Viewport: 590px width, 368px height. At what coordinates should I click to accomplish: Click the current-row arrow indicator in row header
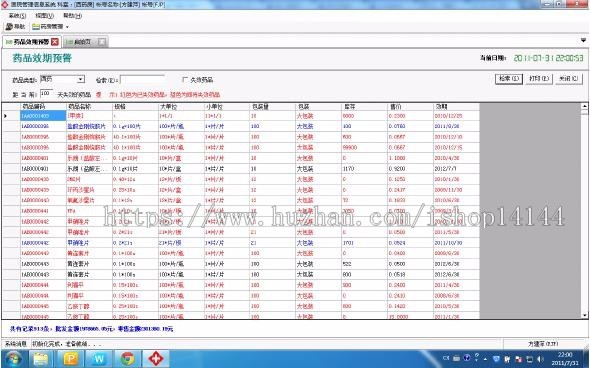coord(6,116)
